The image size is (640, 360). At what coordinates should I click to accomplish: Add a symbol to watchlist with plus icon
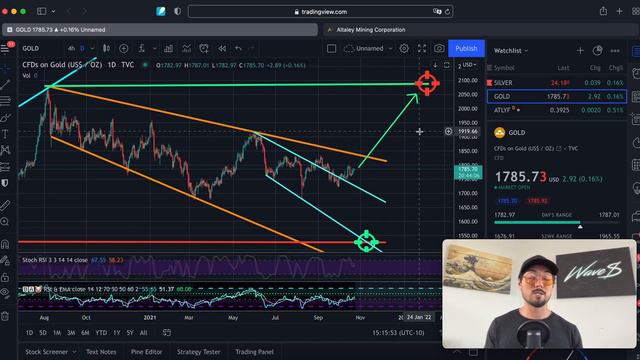coord(580,51)
